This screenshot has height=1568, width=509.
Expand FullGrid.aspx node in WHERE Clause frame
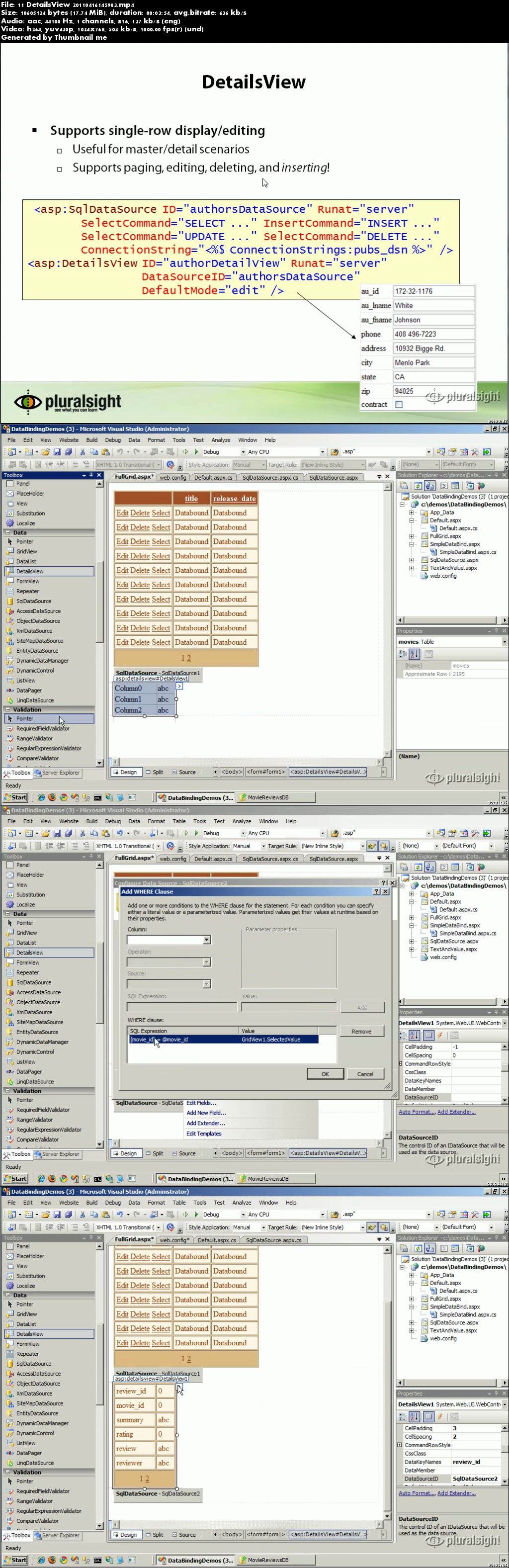(412, 917)
